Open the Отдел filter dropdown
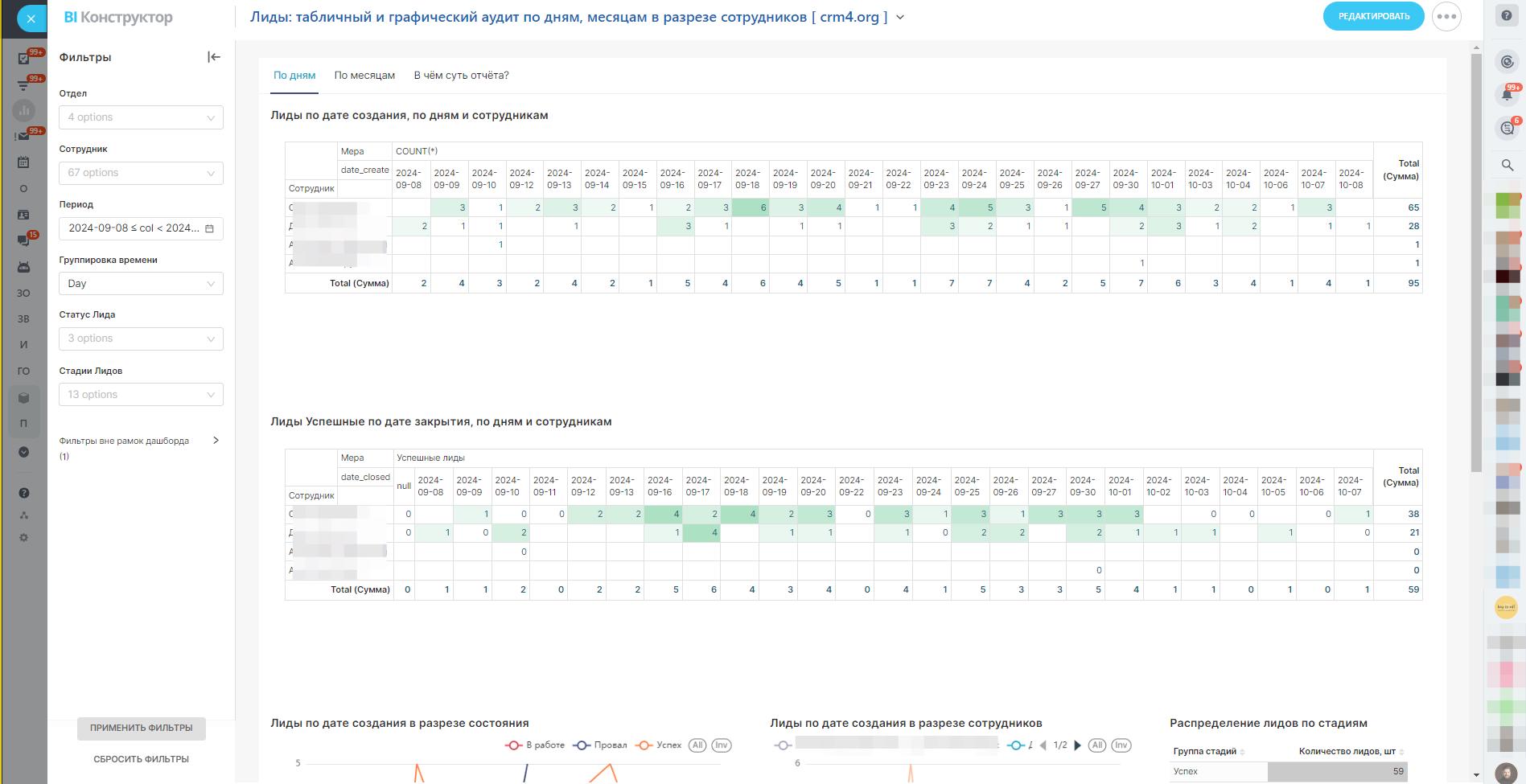Viewport: 1526px width, 784px height. tap(141, 117)
